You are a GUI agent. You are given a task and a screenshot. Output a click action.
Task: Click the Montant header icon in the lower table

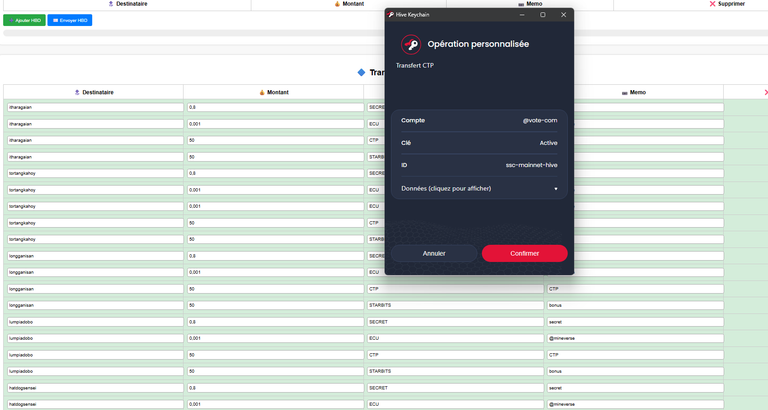coord(262,92)
